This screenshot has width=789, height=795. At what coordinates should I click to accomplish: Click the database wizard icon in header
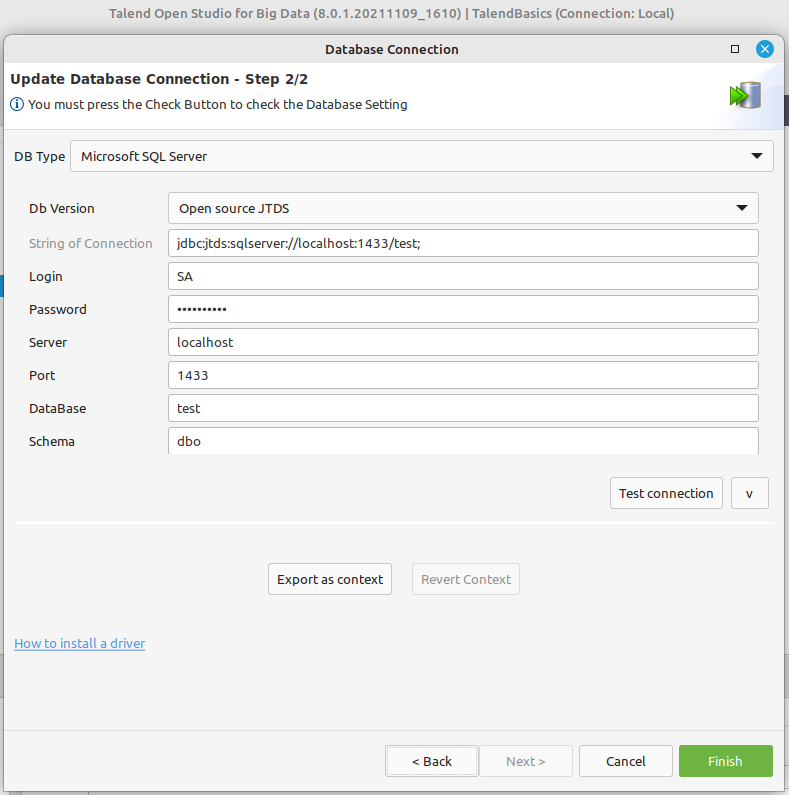click(745, 95)
